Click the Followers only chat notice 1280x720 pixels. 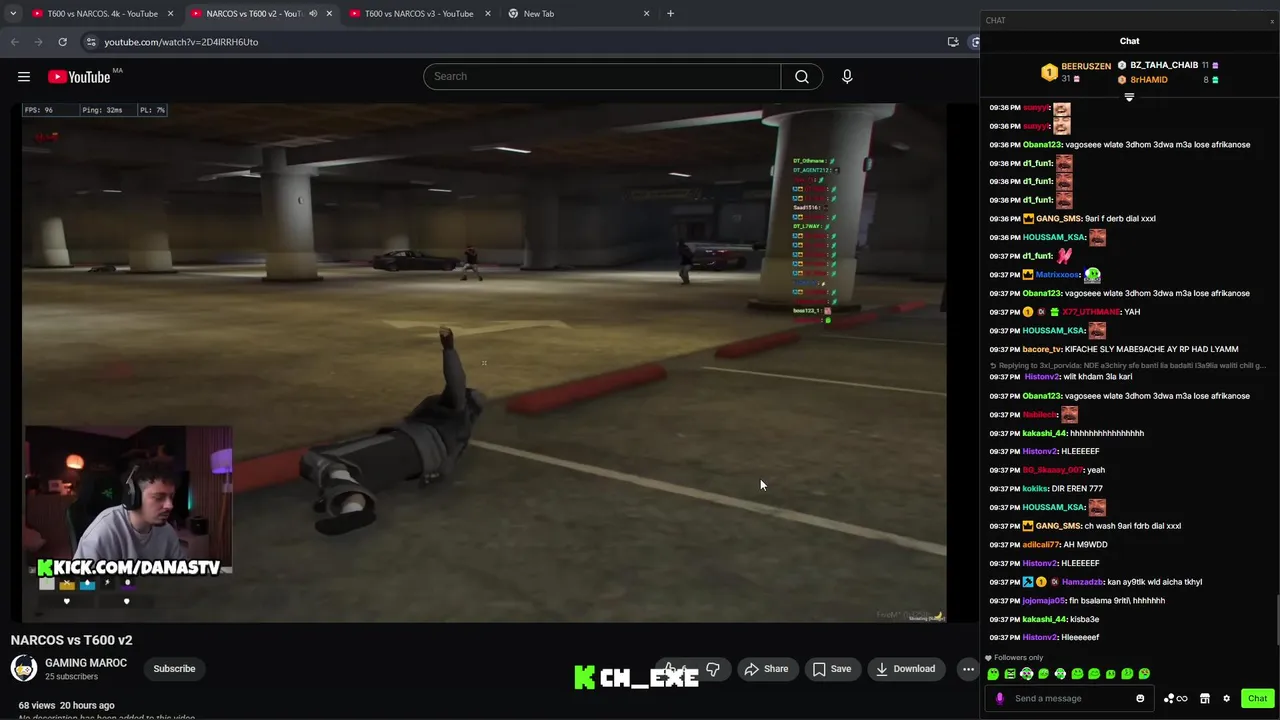click(1014, 658)
